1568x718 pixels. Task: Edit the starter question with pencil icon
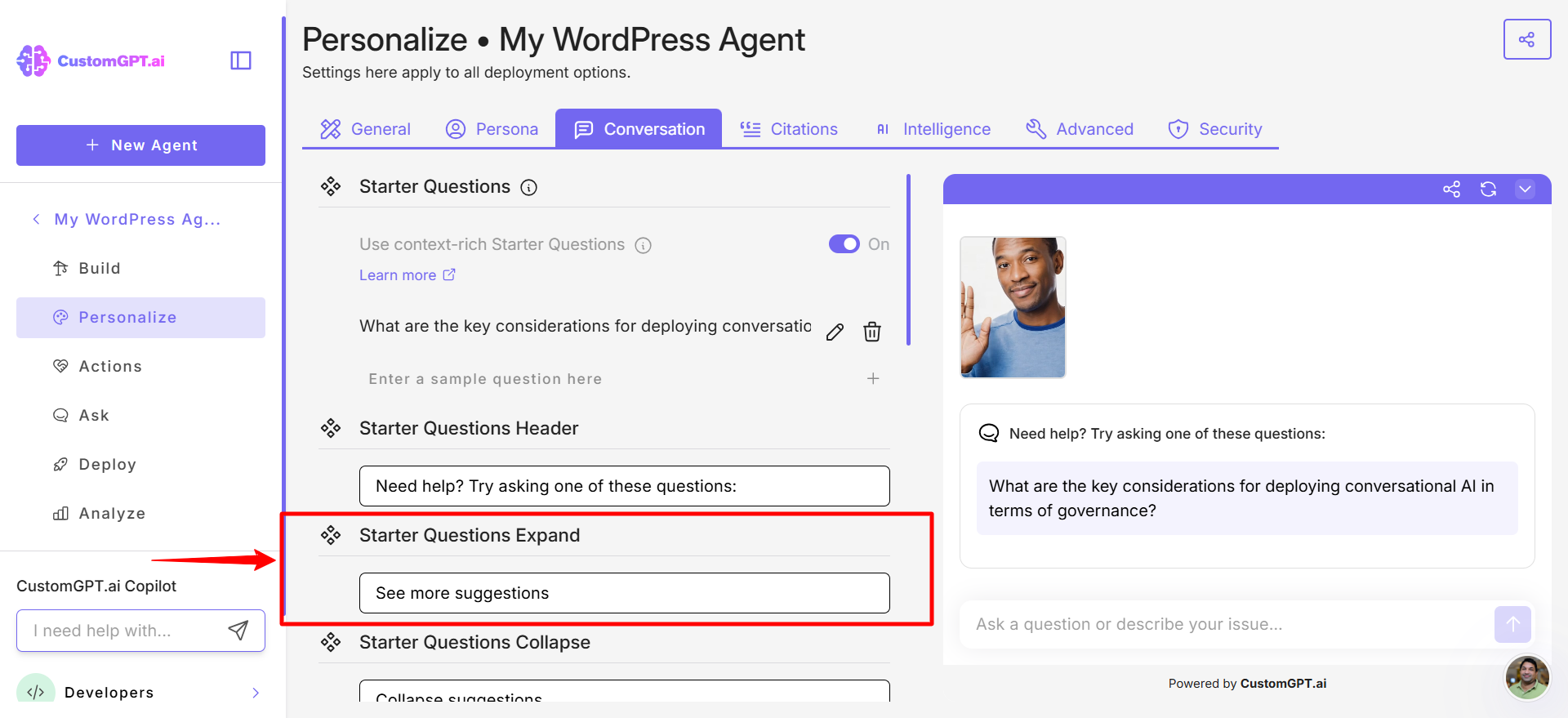(835, 332)
